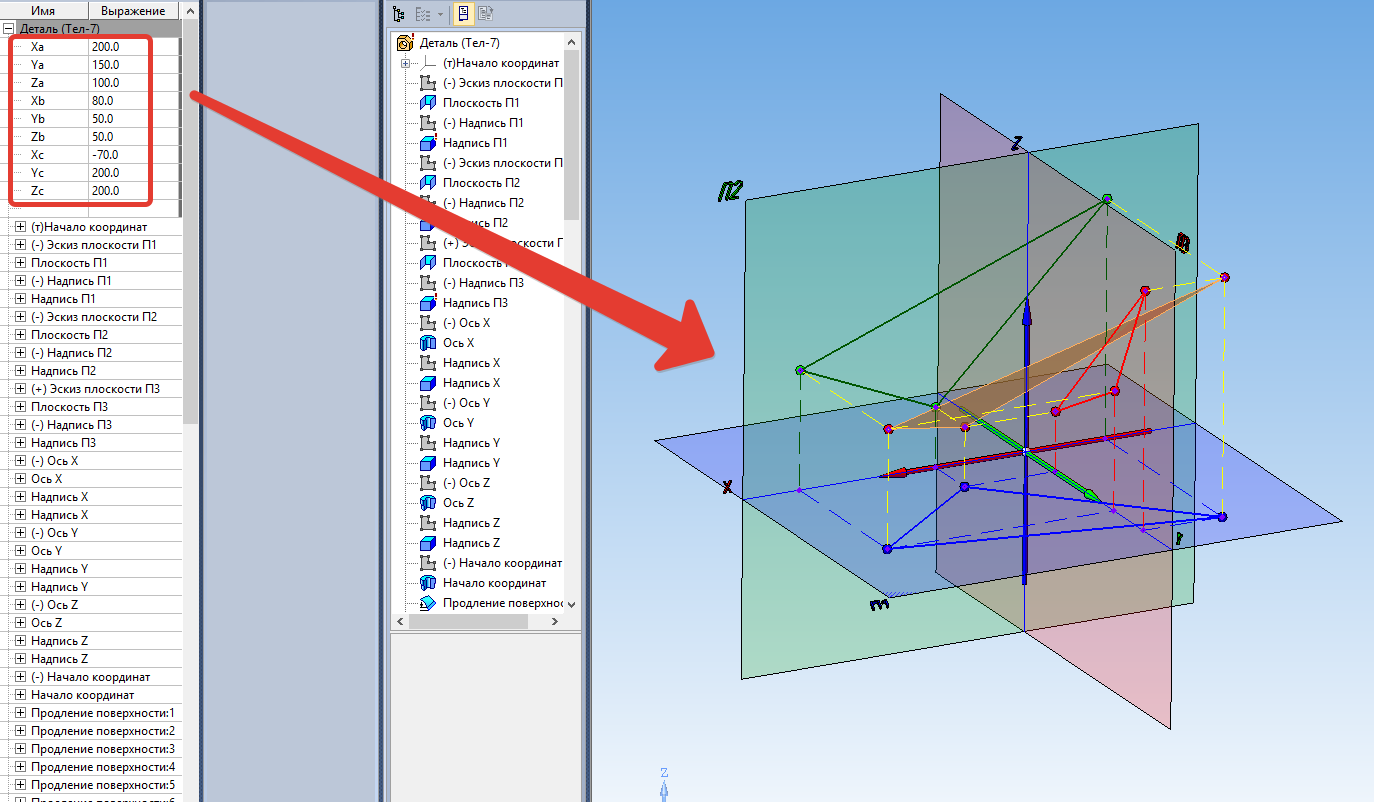The width and height of the screenshot is (1374, 802).
Task: Click body icon of Надпись П1 in model tree
Action: click(428, 143)
